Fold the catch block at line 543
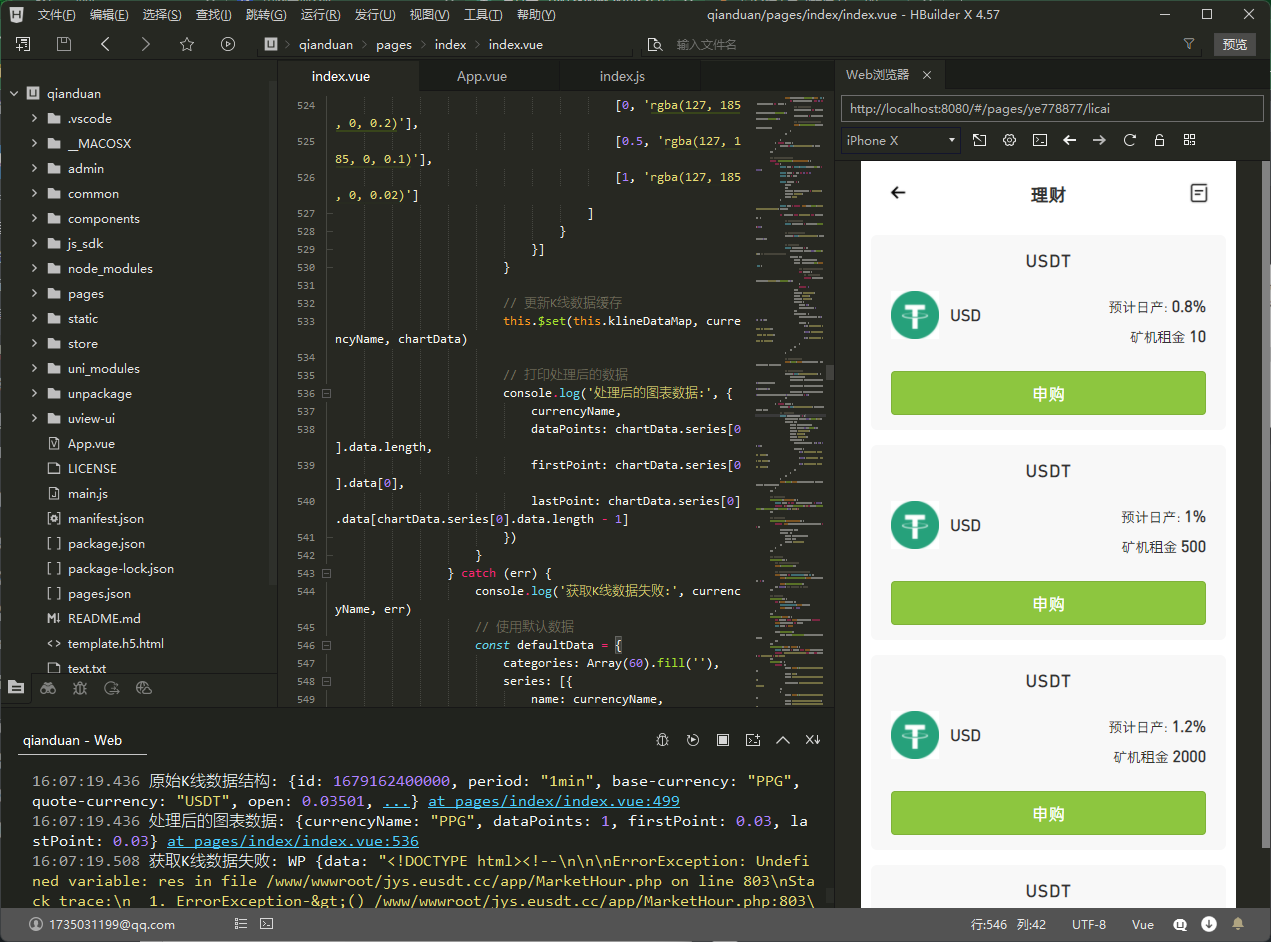 point(326,574)
